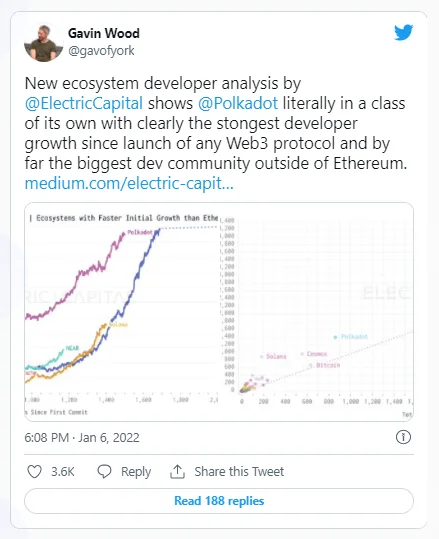The width and height of the screenshot is (439, 539).
Task: Open the scatter plot image with Polkadot dot
Action: pos(316,311)
